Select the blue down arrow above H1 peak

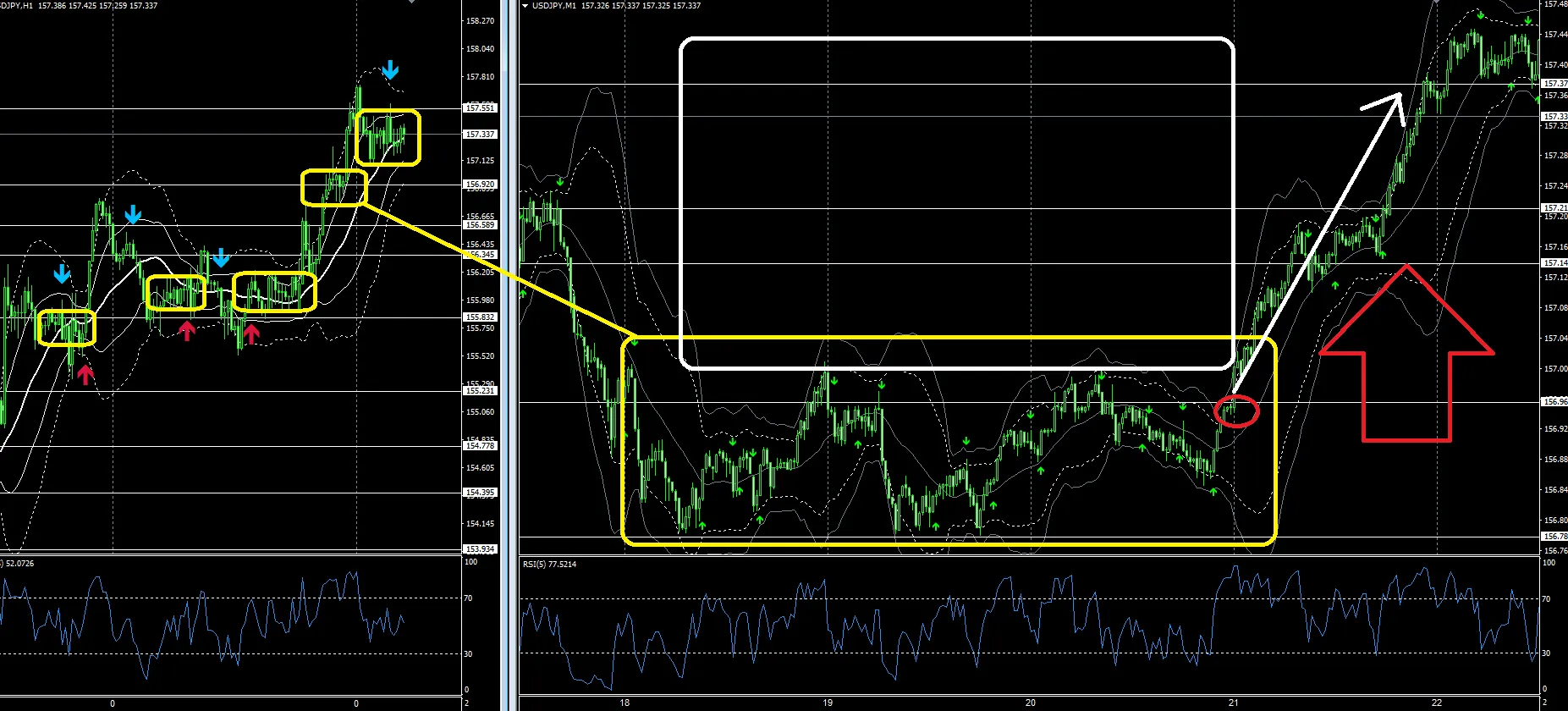point(389,70)
